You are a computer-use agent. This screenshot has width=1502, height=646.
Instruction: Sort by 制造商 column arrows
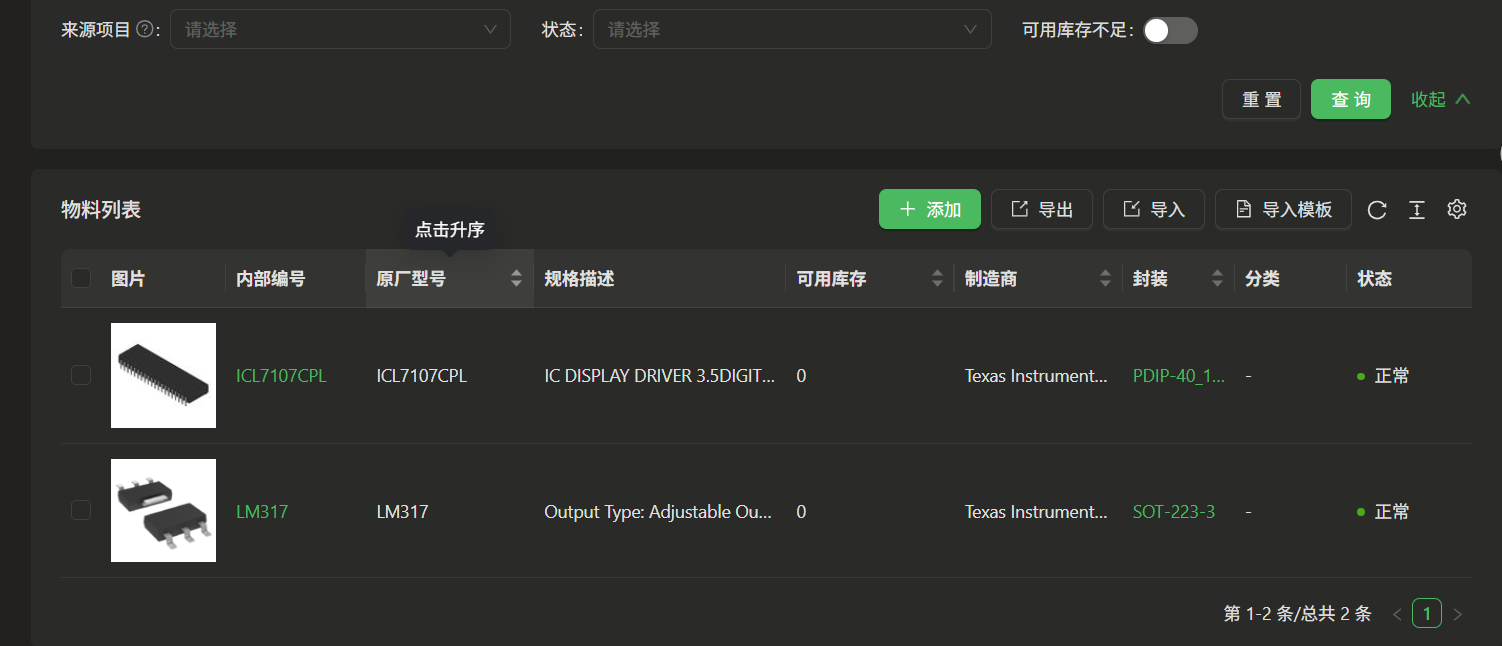[1105, 279]
